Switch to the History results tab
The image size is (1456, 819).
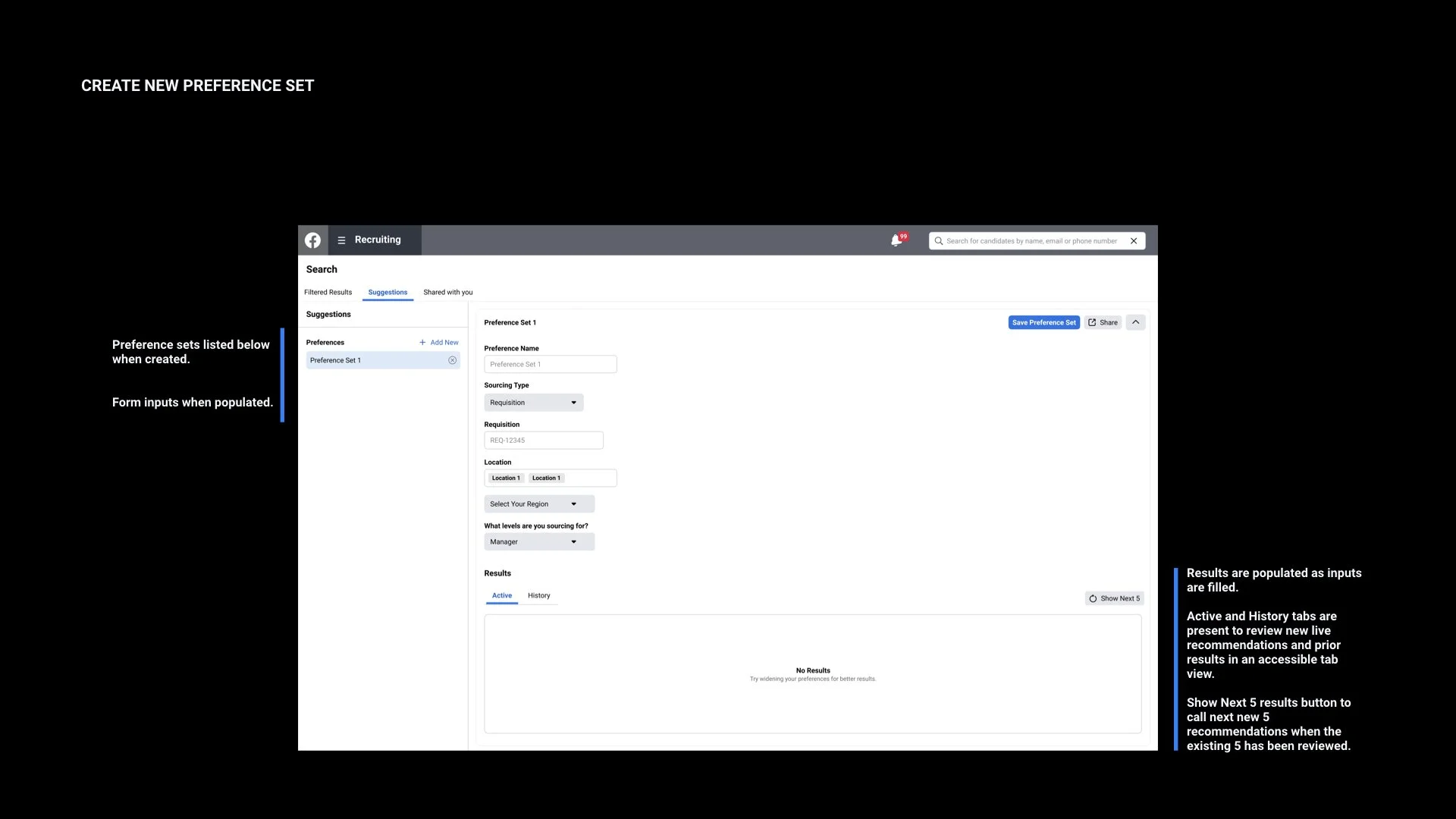coord(538,596)
